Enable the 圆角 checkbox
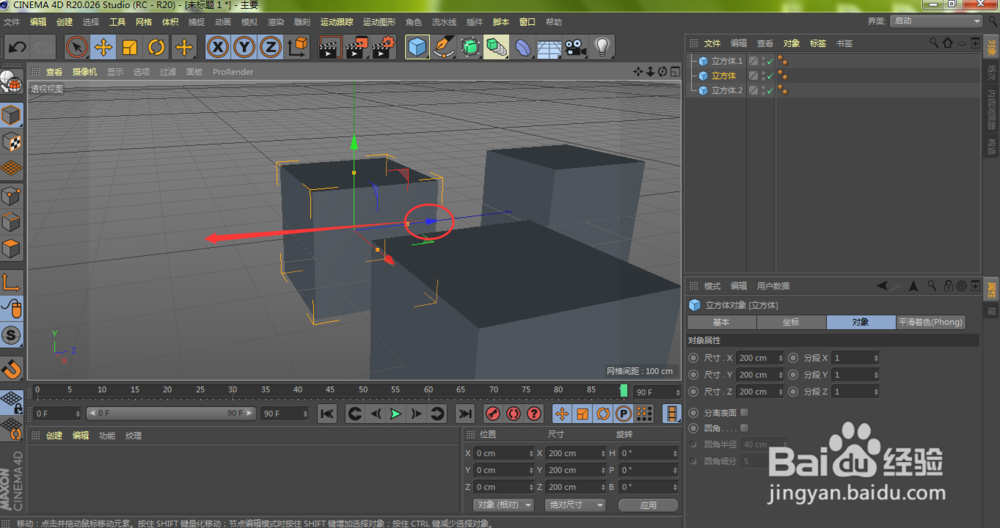1000x528 pixels. (744, 428)
